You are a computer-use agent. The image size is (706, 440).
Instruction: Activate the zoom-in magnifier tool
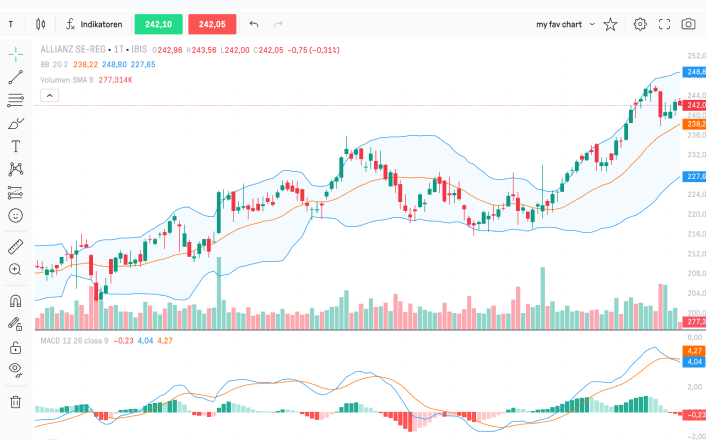click(15, 269)
